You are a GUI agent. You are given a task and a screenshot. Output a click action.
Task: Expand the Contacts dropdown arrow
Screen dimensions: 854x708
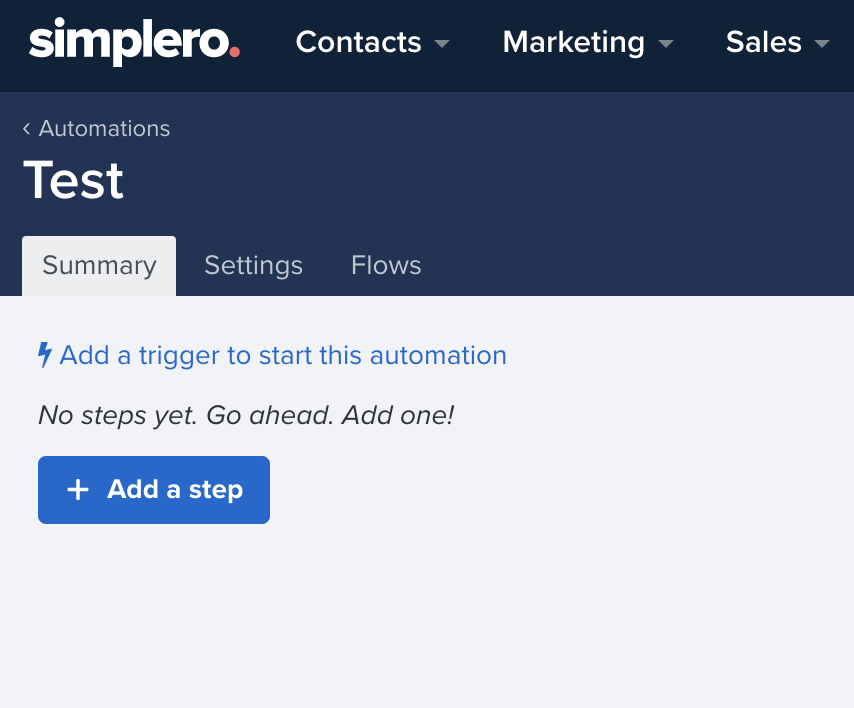(442, 43)
